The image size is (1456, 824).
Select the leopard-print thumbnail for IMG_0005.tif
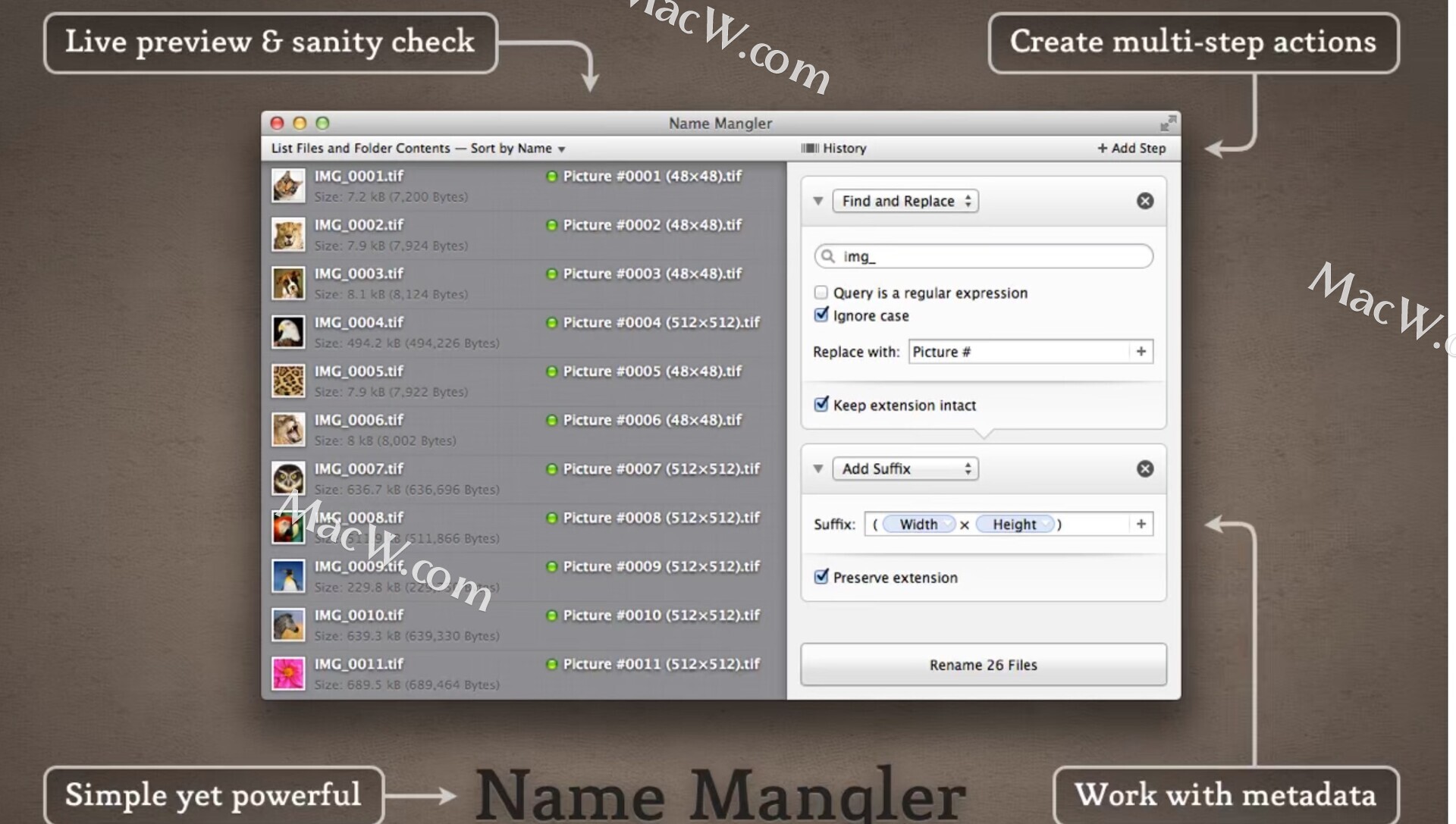click(288, 381)
